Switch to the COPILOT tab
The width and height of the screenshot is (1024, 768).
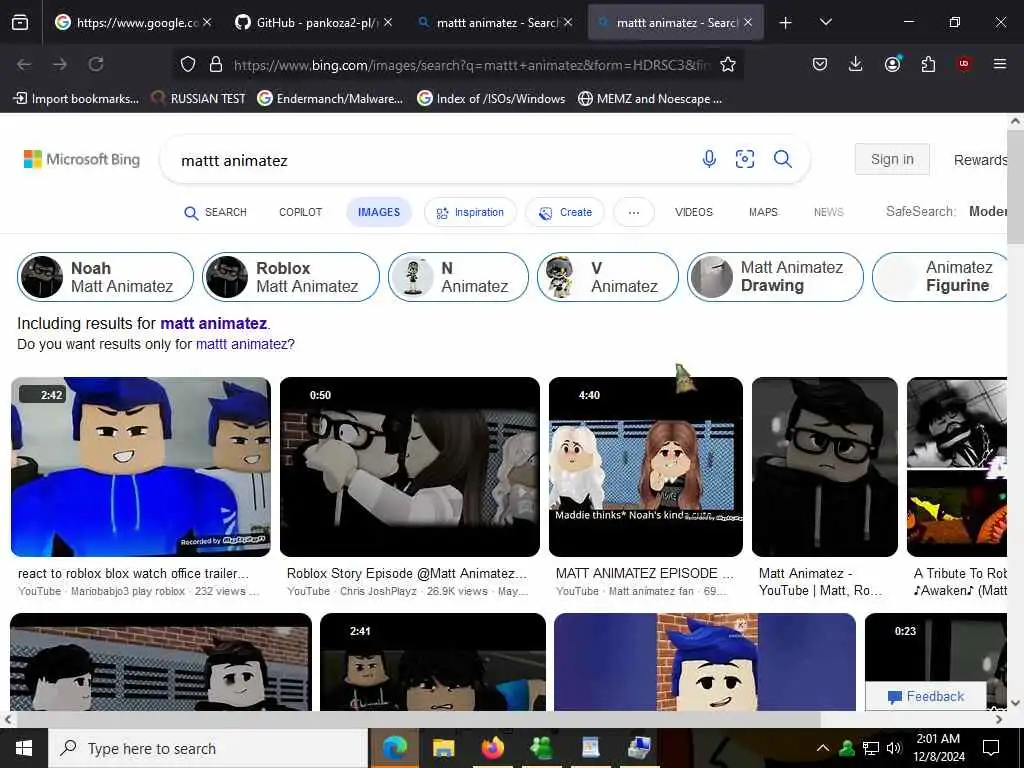tap(300, 212)
